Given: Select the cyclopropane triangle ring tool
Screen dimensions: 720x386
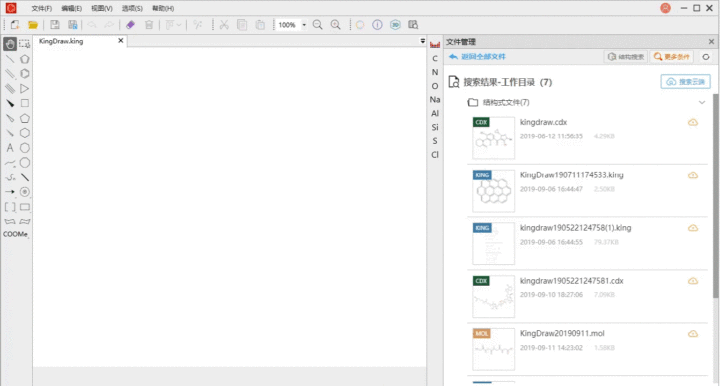Looking at the screenshot, I should [25, 89].
